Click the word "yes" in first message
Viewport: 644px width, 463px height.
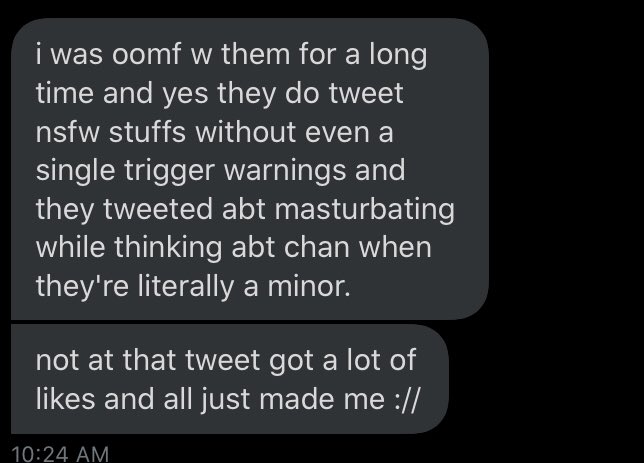pos(185,95)
